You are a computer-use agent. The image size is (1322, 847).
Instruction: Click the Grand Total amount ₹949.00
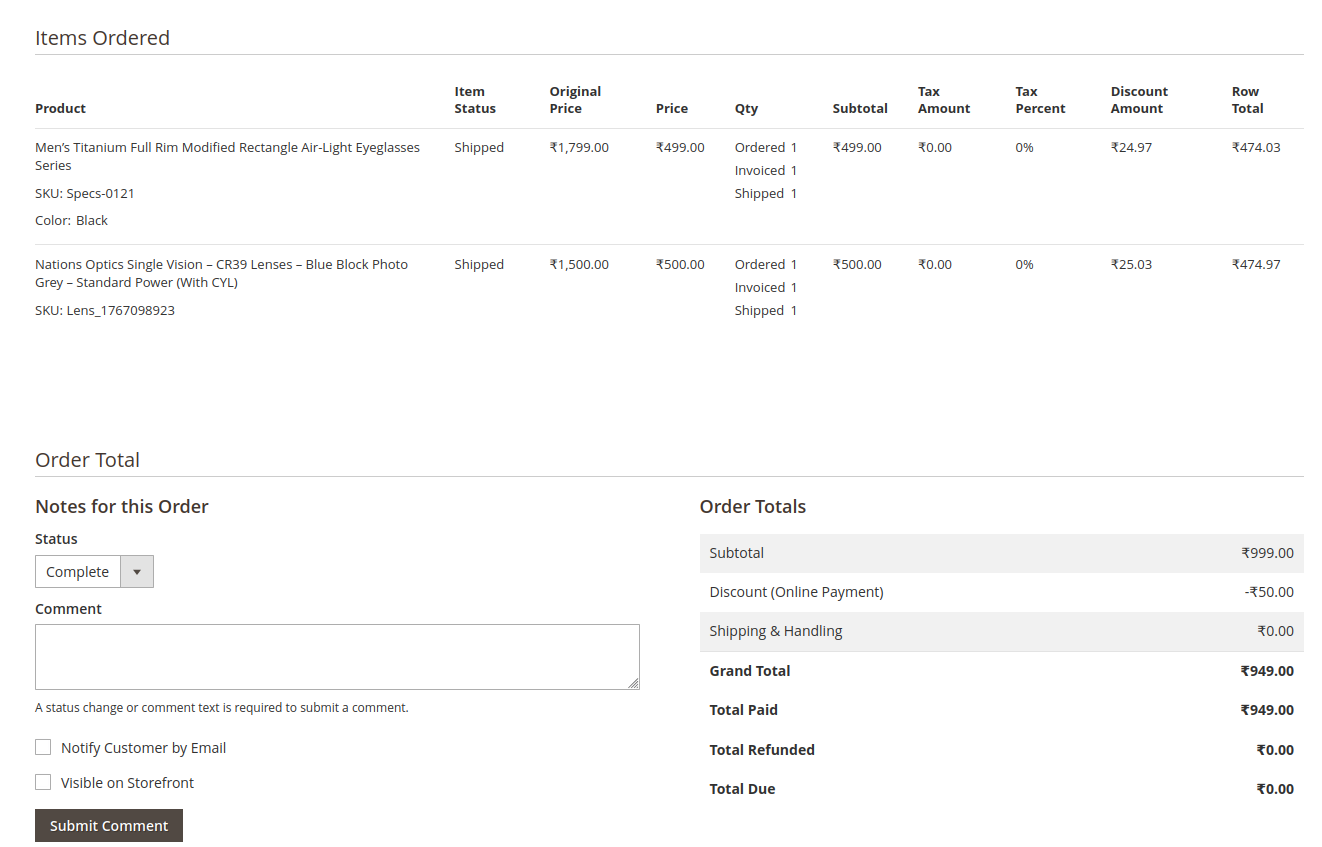tap(1266, 671)
